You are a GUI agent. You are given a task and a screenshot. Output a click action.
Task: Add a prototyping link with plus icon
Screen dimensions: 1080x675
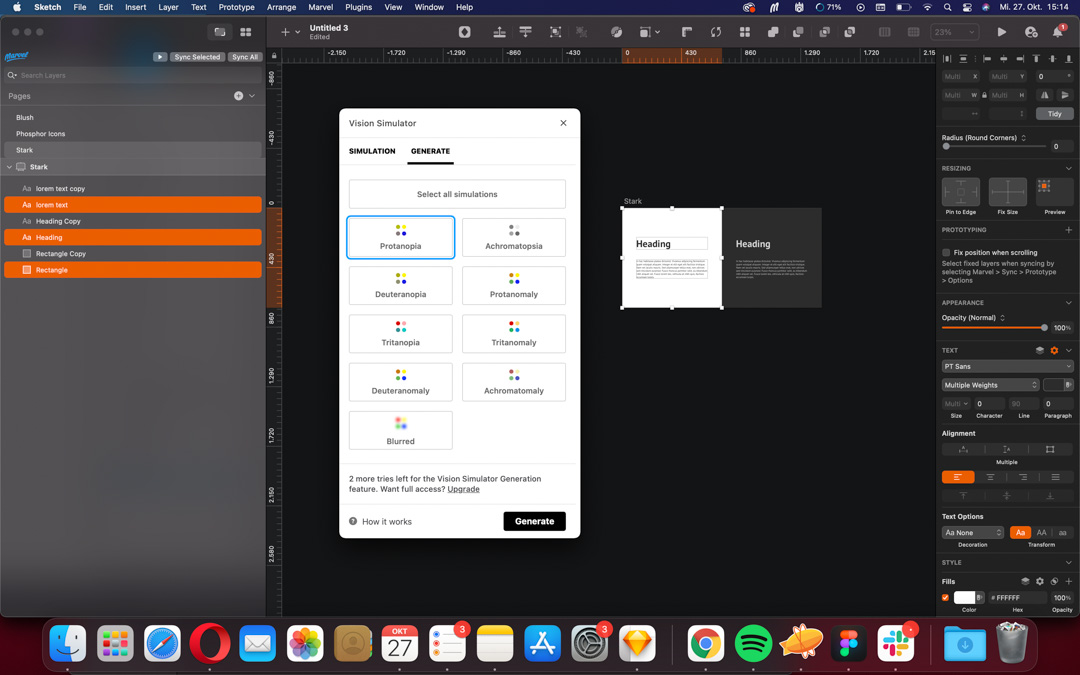point(1068,230)
